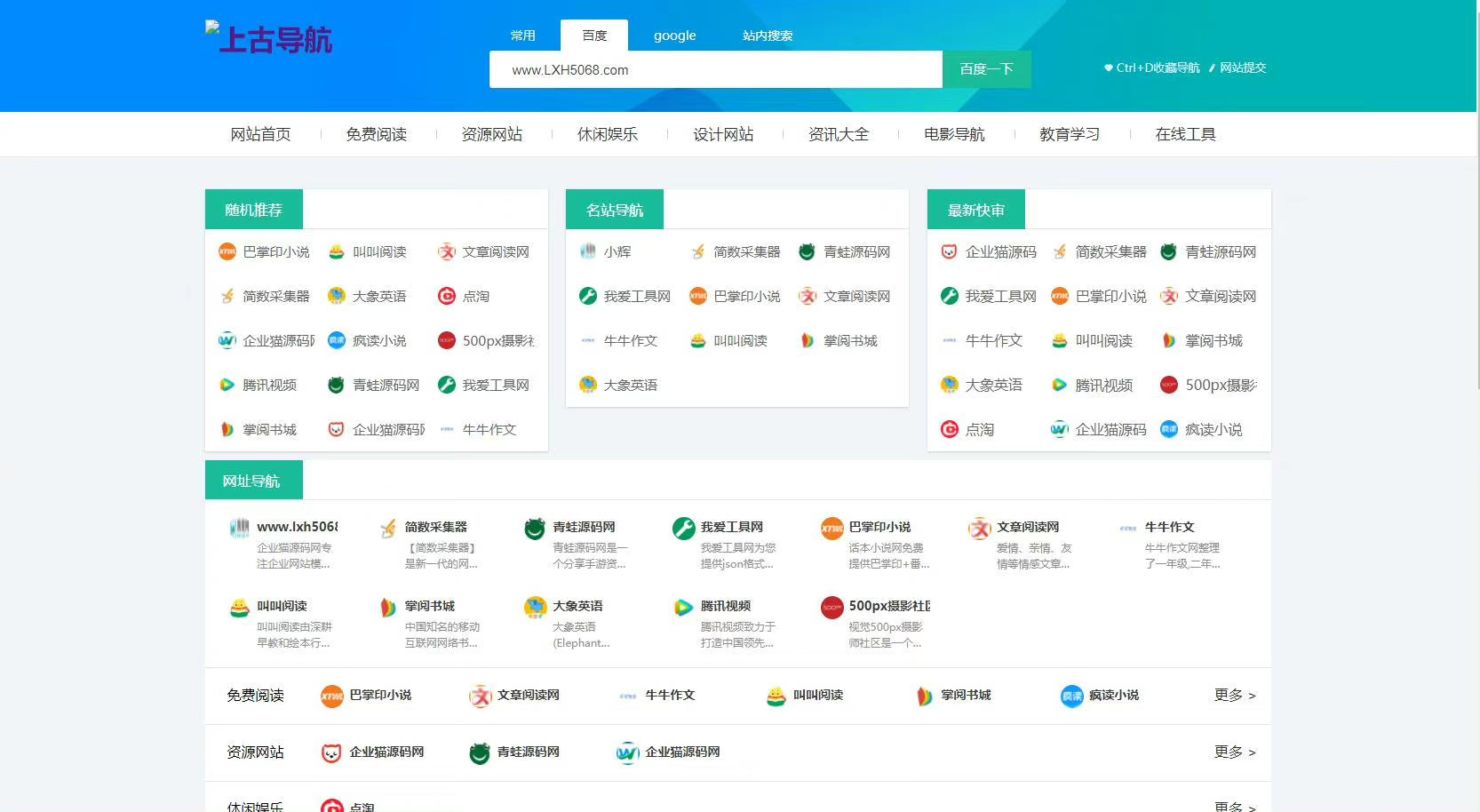1480x812 pixels.
Task: Click 巴掌印小说 icon in 免费阅读 row
Action: [332, 697]
